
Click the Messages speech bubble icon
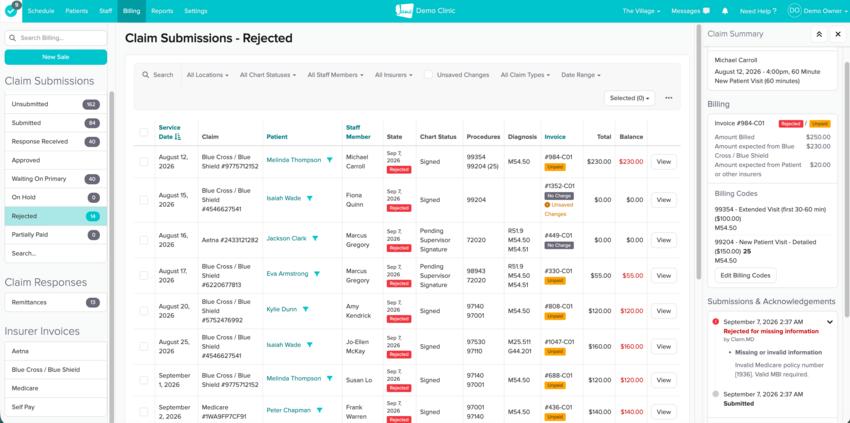point(706,11)
